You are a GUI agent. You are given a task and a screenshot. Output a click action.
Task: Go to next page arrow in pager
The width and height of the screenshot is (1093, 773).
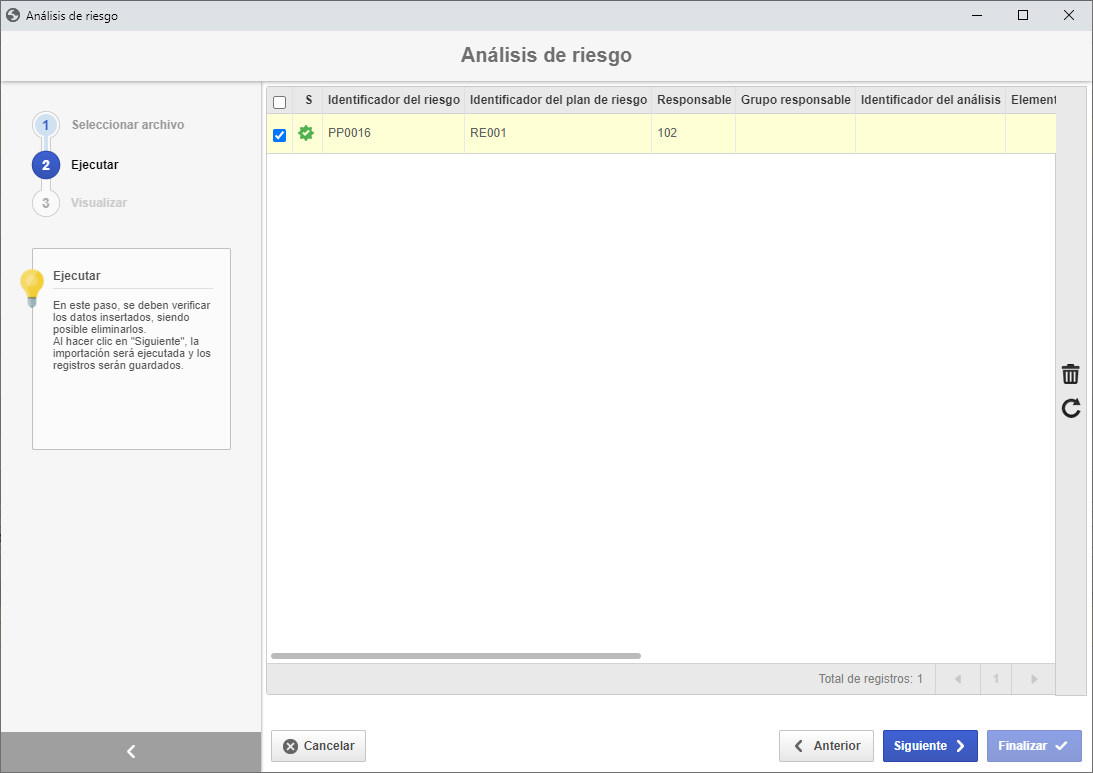1034,679
